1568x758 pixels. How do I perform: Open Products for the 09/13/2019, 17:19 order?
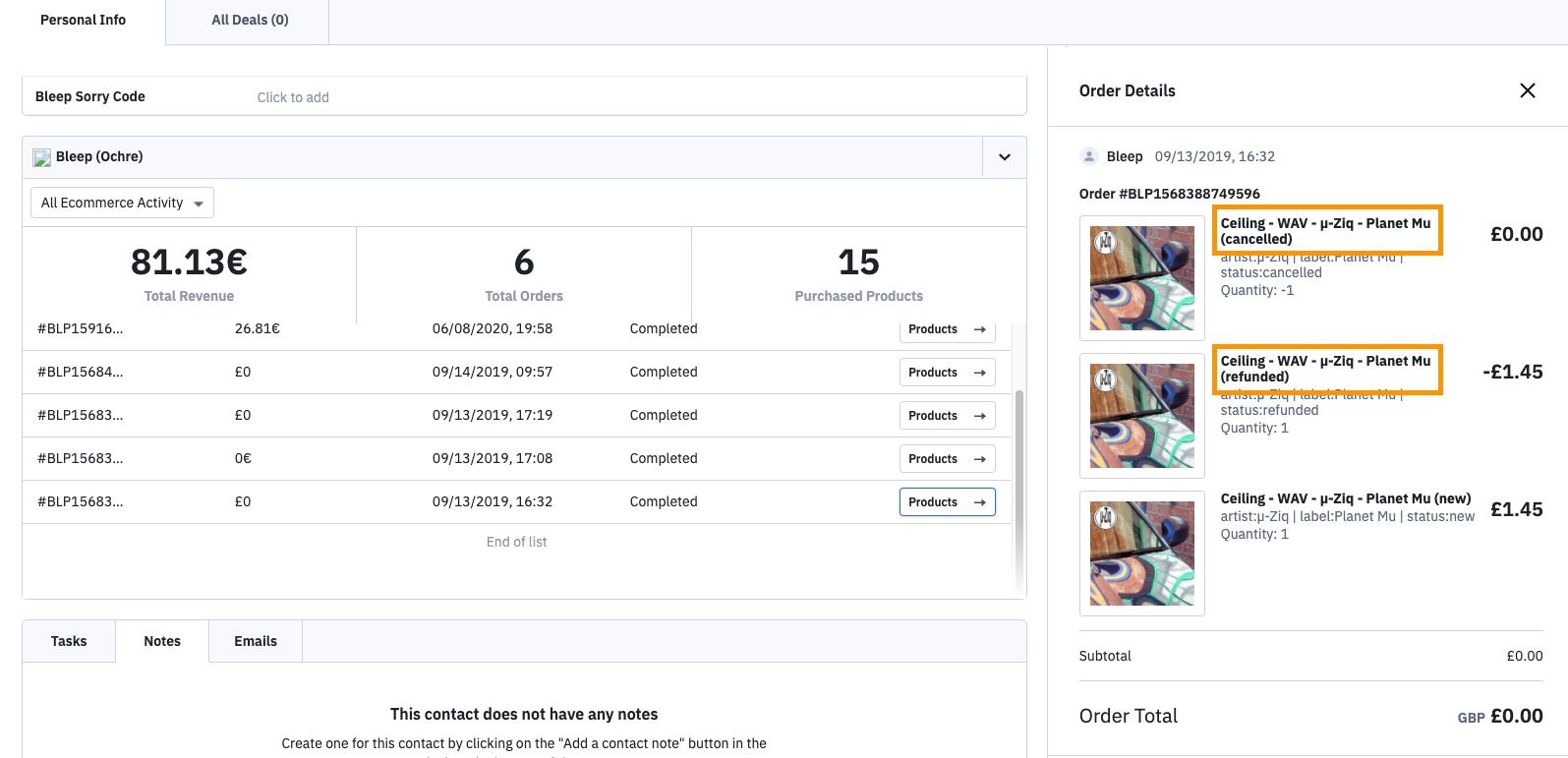(x=947, y=416)
